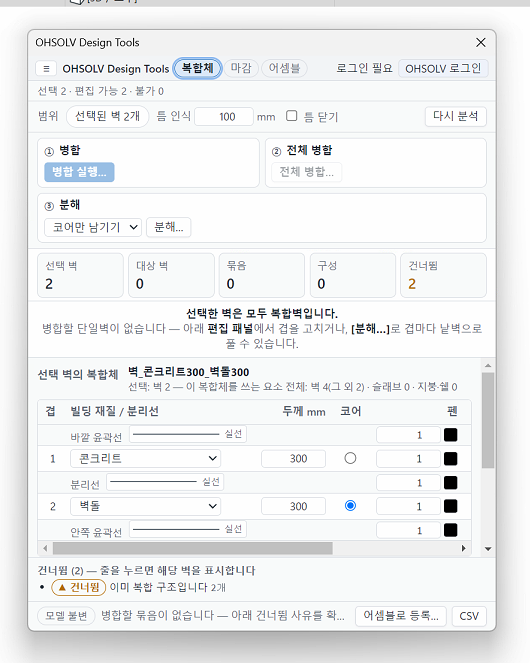Screen dimensions: 530x663
Task: Click the horizontal scrollbar thumb
Action: [192, 548]
